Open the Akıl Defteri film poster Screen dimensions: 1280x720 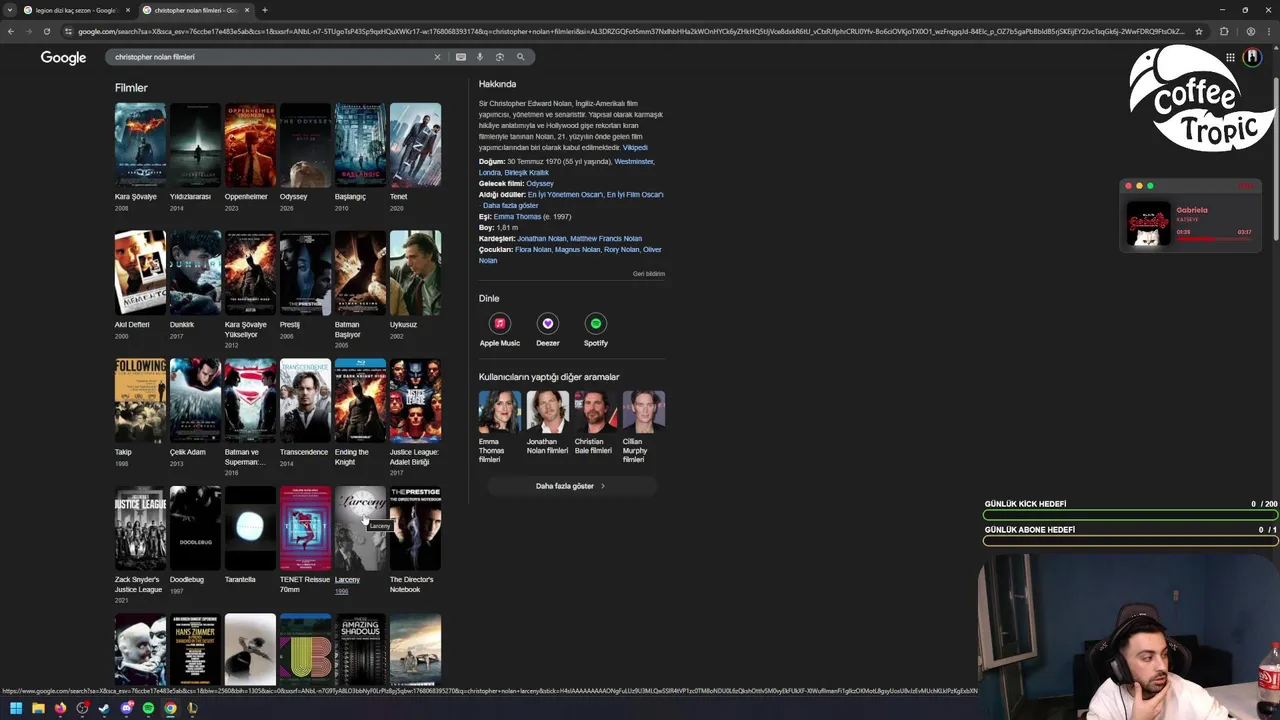tap(140, 273)
